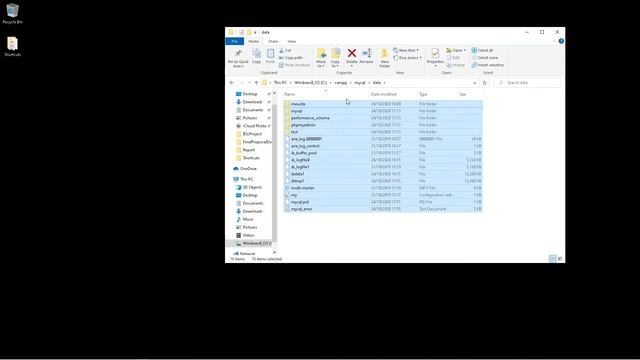
Task: Click xampp in the address breadcrumb
Action: tap(341, 83)
